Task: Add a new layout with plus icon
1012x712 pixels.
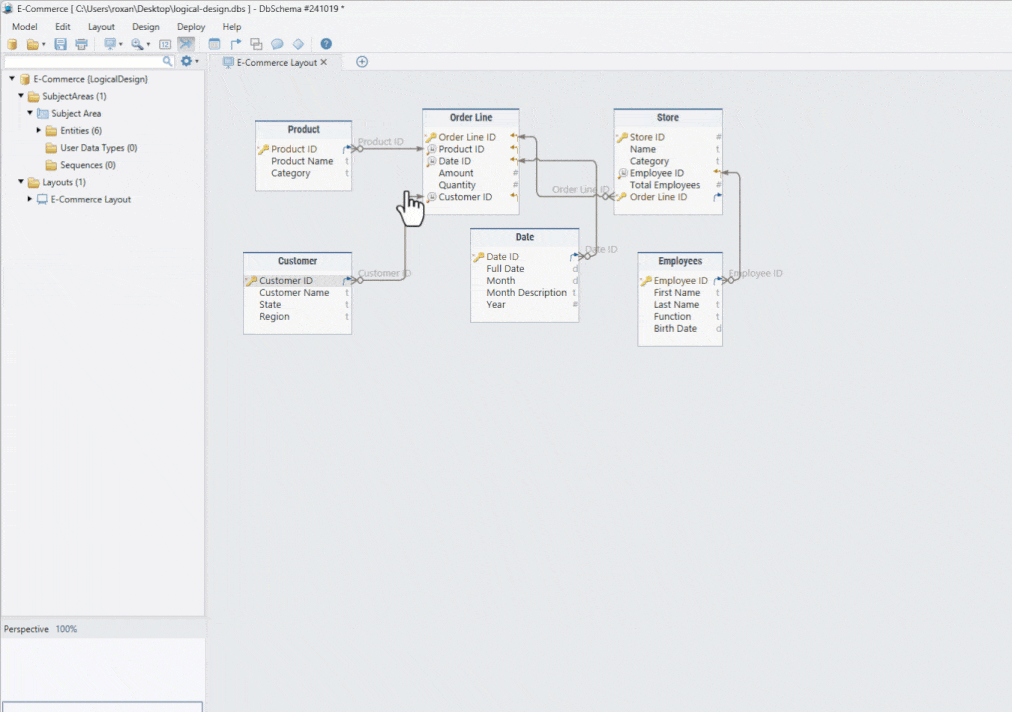Action: click(x=362, y=62)
